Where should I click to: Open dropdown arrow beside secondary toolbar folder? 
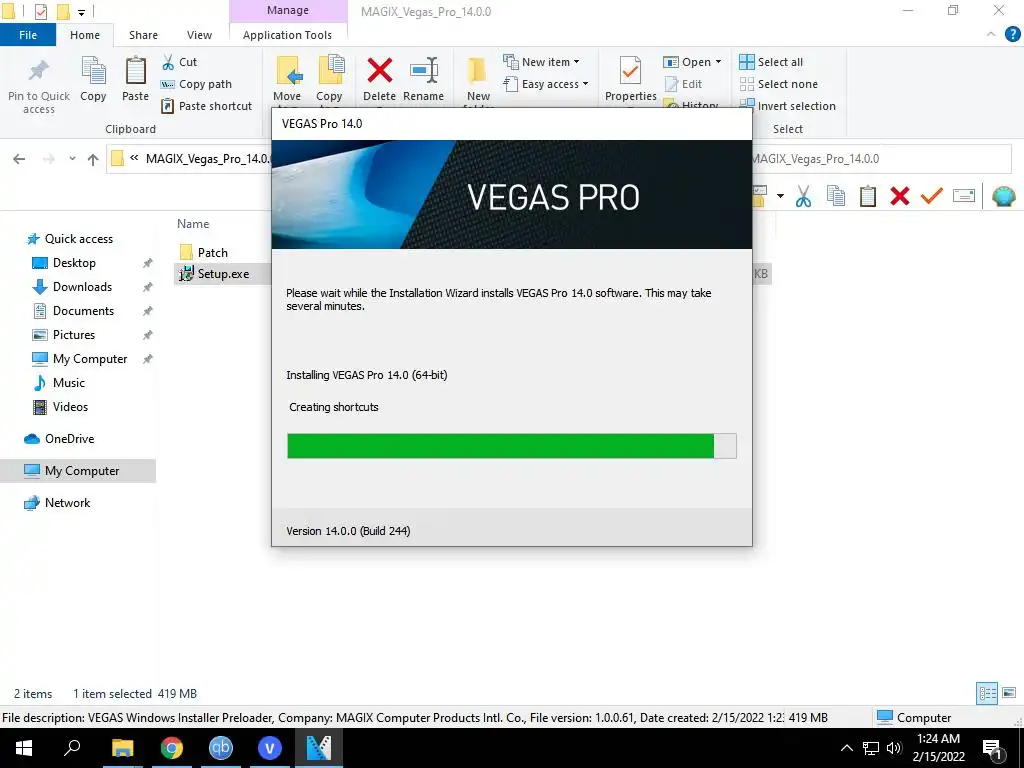[780, 196]
